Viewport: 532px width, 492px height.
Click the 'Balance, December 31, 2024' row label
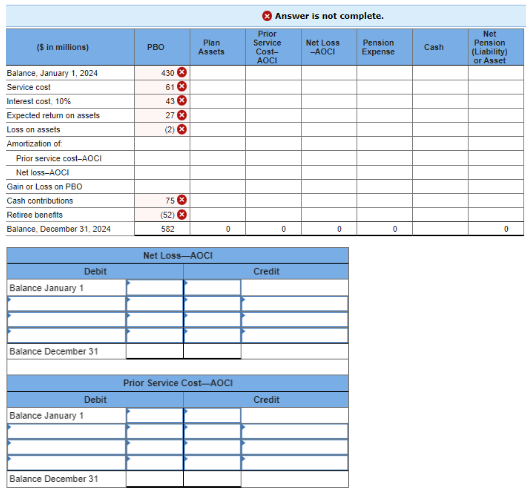[x=59, y=229]
